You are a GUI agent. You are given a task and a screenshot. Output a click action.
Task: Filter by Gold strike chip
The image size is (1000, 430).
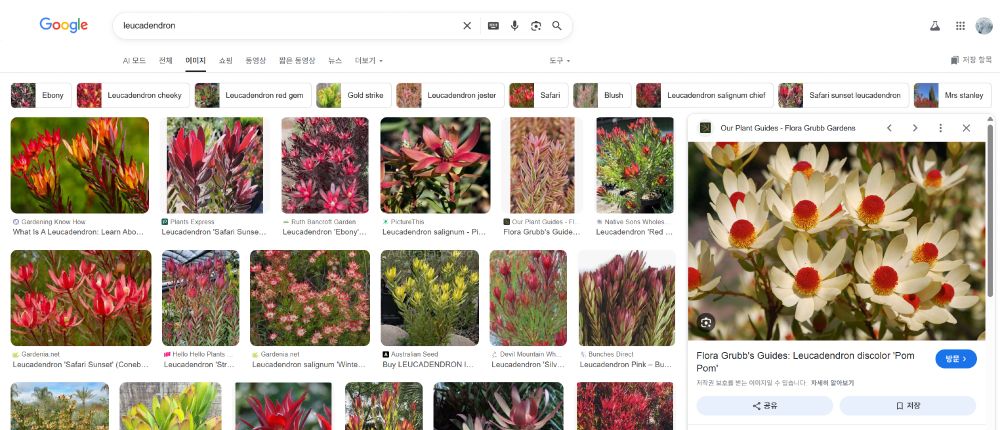coord(353,95)
